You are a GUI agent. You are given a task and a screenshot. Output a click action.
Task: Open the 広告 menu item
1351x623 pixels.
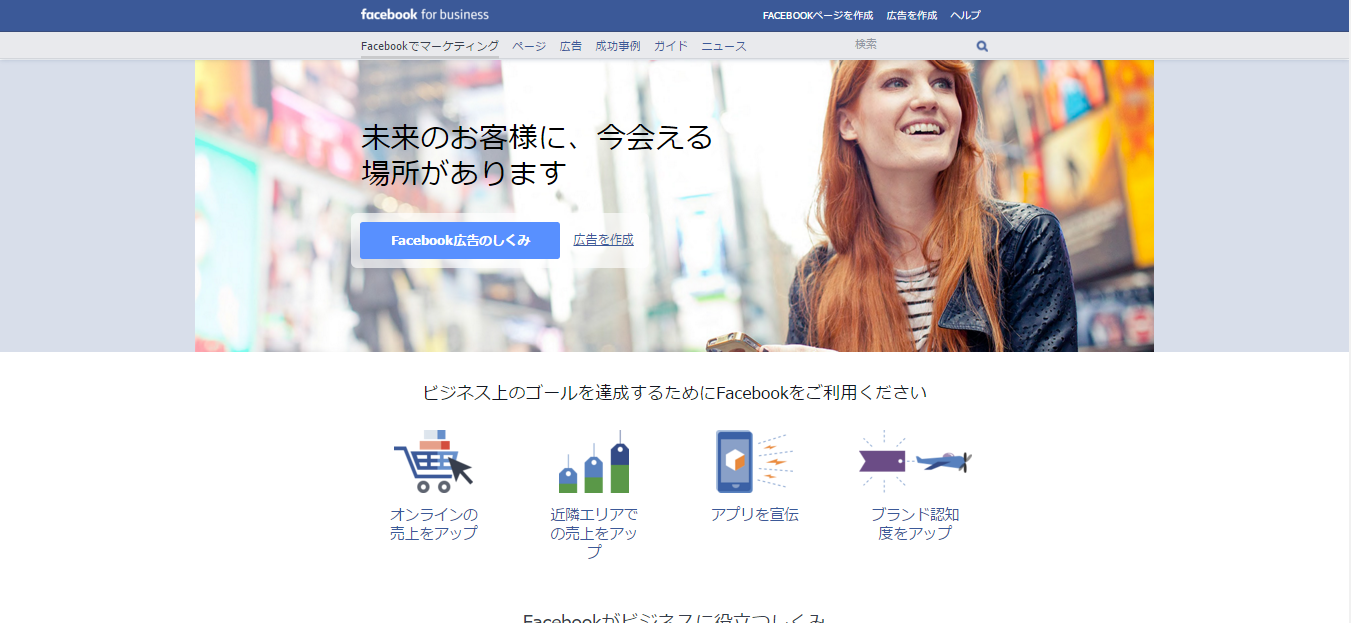(x=571, y=46)
